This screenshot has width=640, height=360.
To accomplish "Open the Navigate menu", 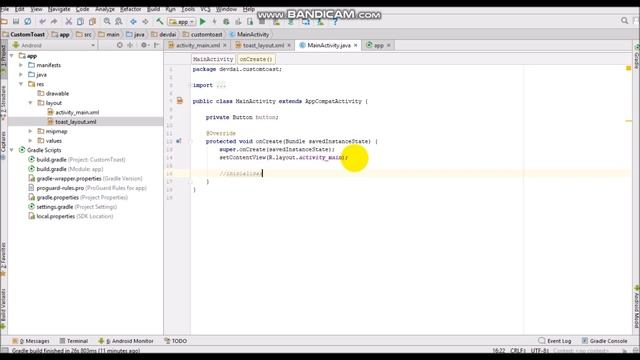I will tap(59, 9).
